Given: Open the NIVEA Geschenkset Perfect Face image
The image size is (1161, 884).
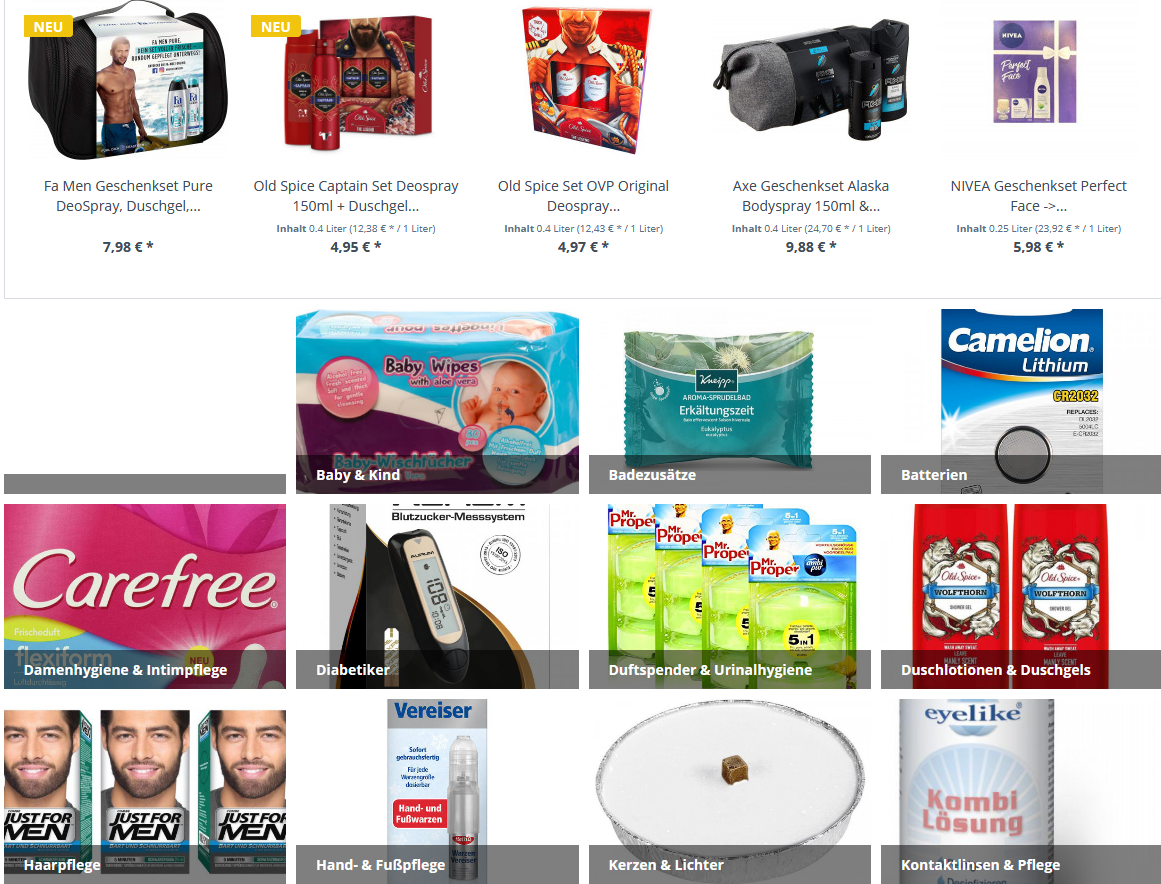Looking at the screenshot, I should [x=1039, y=72].
